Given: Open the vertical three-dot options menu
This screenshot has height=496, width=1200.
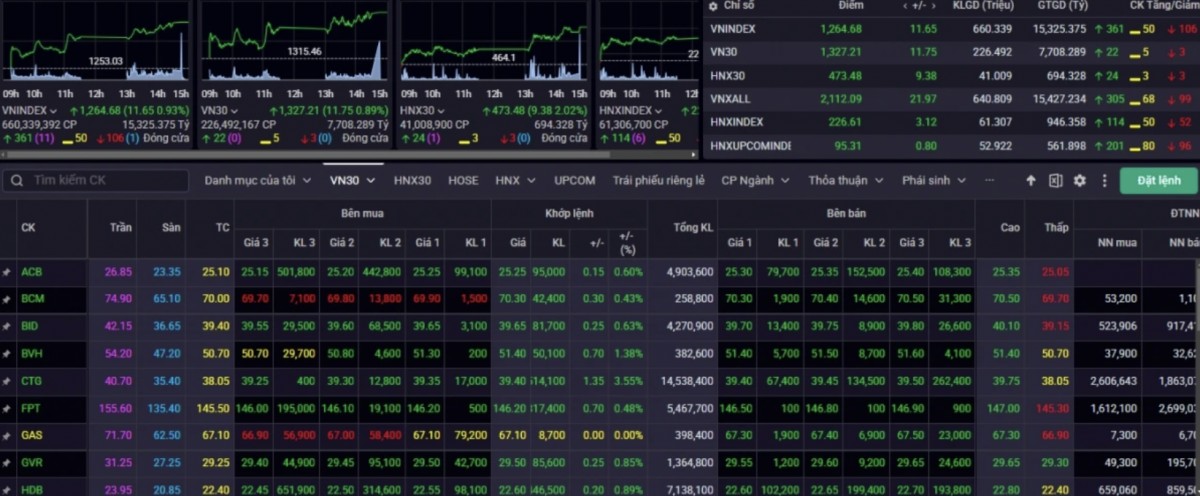Looking at the screenshot, I should (x=1104, y=181).
